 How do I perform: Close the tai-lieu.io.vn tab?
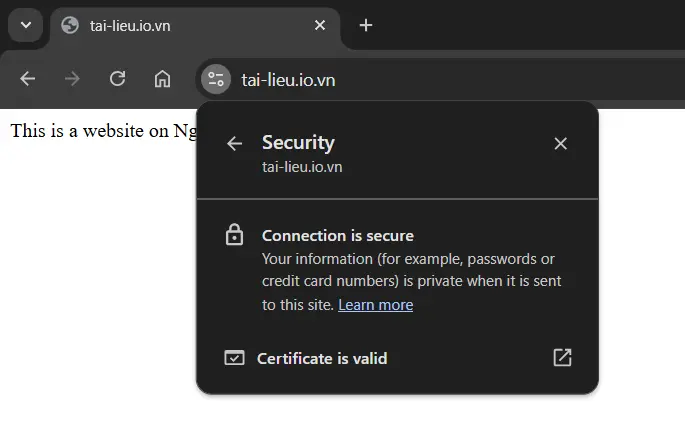click(x=320, y=26)
